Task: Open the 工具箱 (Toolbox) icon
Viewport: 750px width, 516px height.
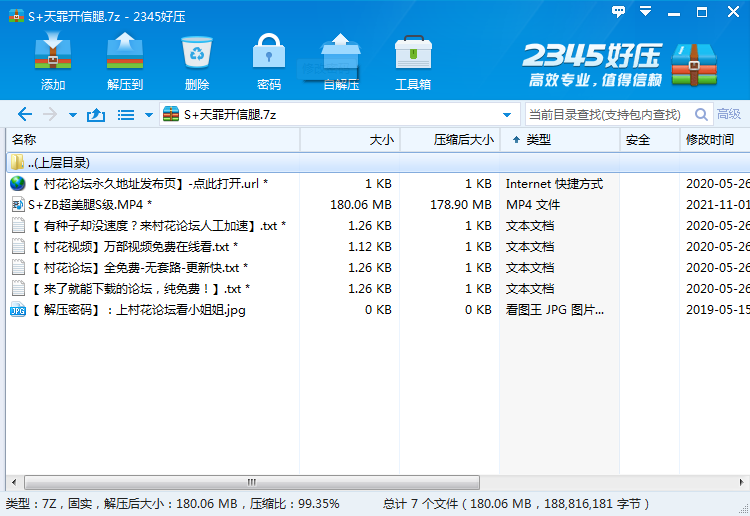Action: pyautogui.click(x=413, y=61)
